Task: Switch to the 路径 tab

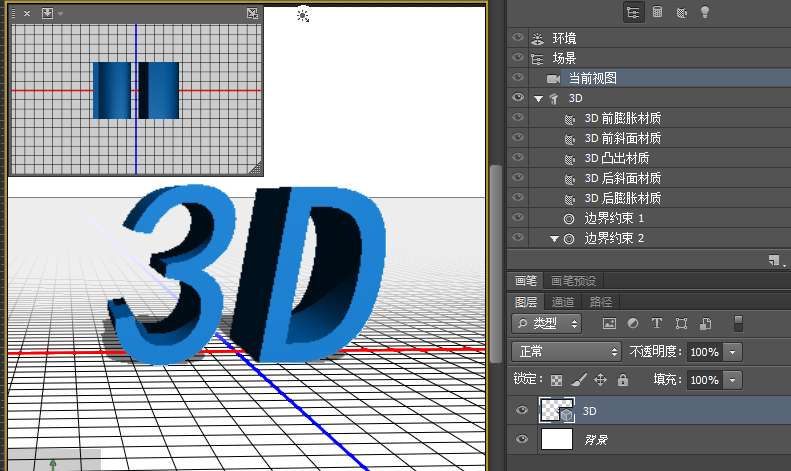Action: coord(600,302)
